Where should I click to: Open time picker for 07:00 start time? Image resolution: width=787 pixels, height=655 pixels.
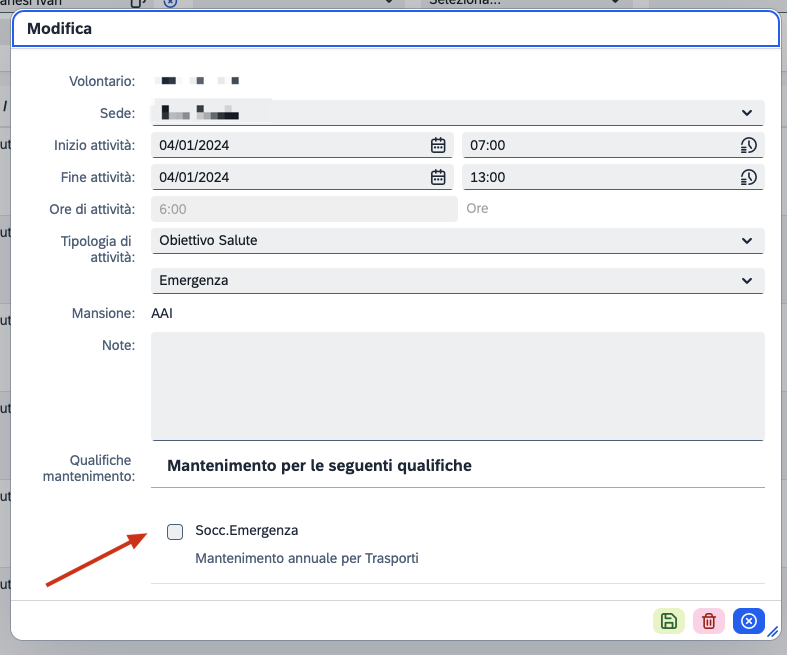748,145
